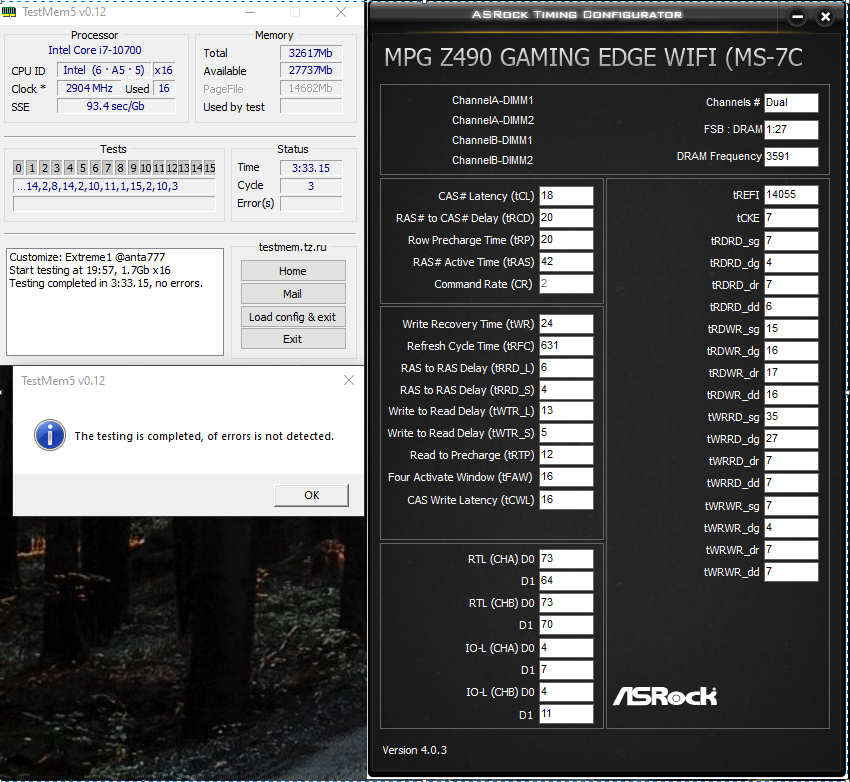850x782 pixels.
Task: Click OK in the testing completed dialog
Action: [x=311, y=495]
